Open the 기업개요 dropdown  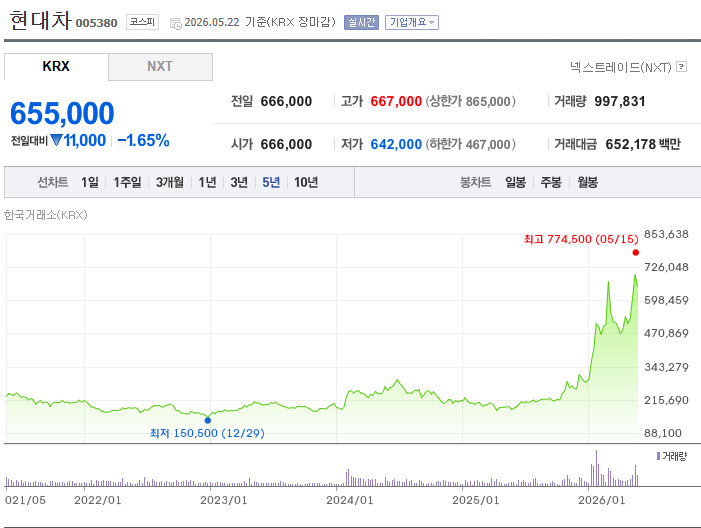412,22
